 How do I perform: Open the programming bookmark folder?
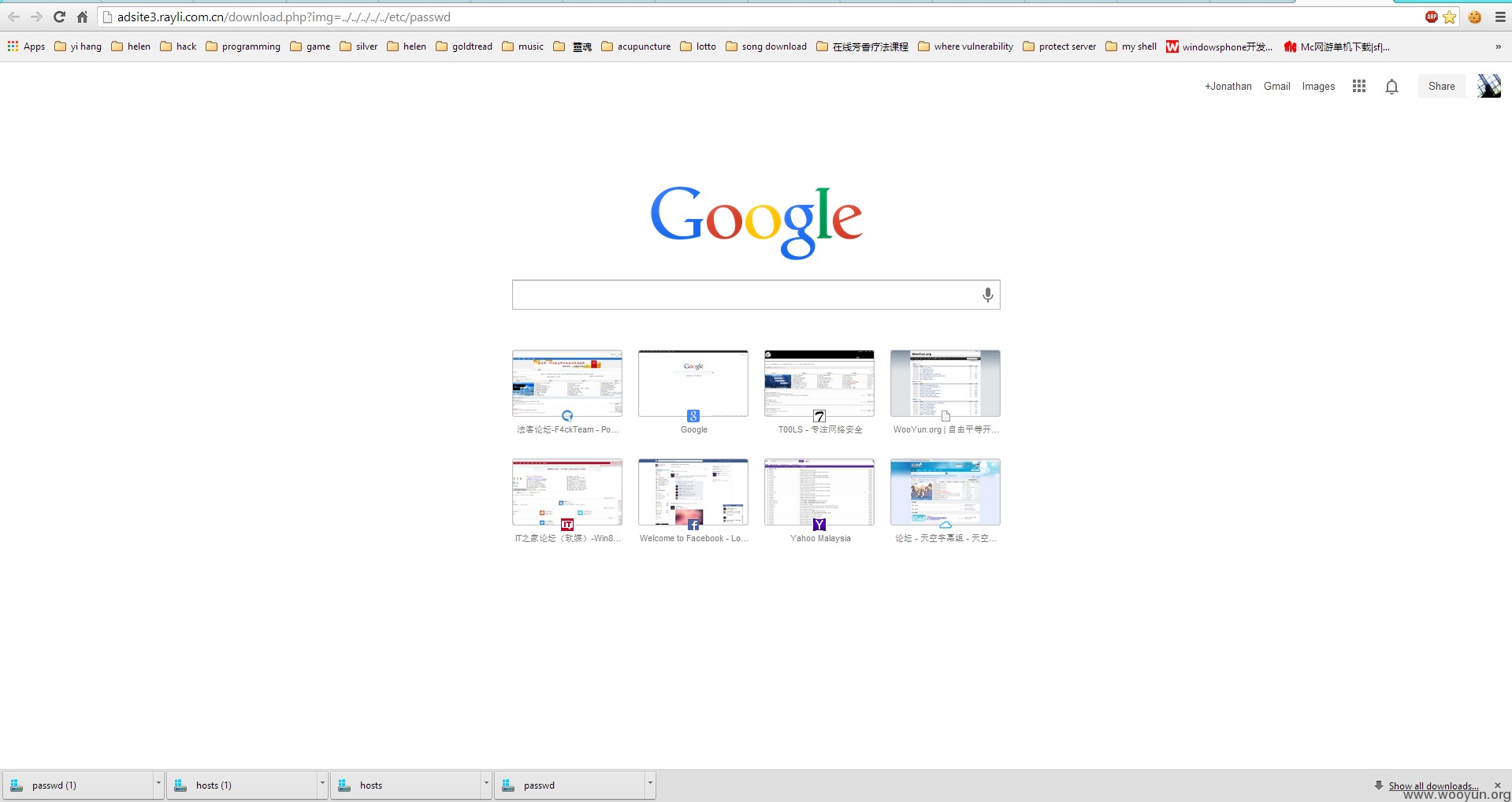[x=243, y=46]
